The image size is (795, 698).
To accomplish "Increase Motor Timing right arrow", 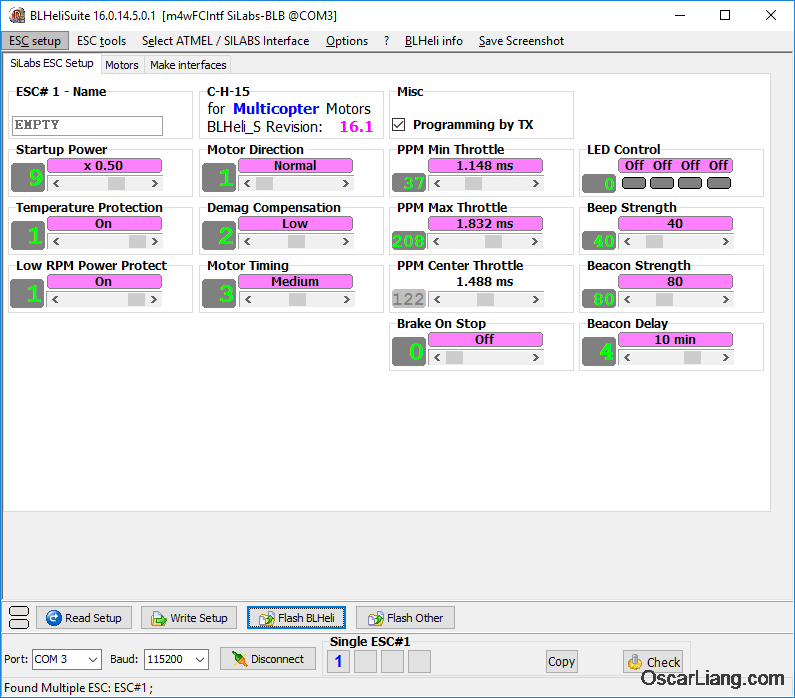I will coord(345,300).
